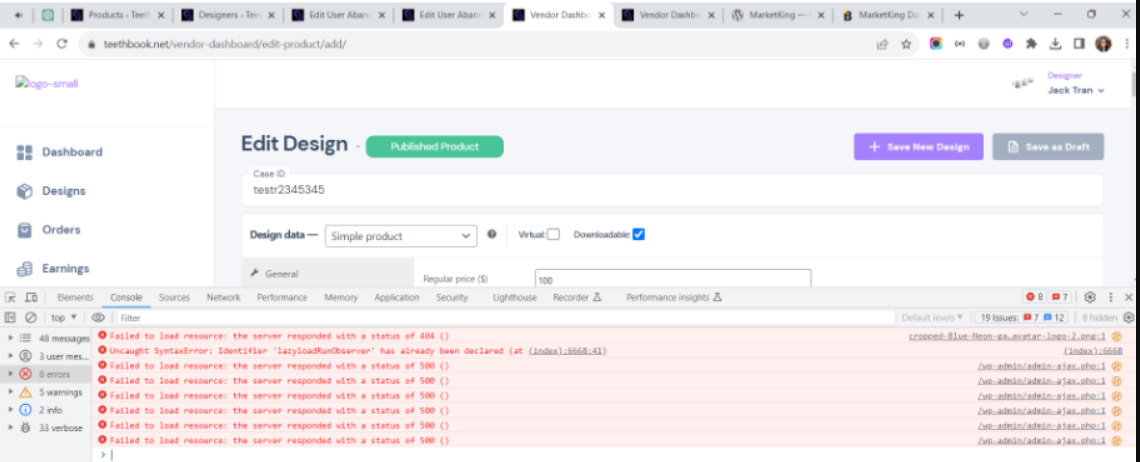1140x462 pixels.
Task: Open the cropped-Blue-Neon avatar logo source link
Action: point(1007,336)
